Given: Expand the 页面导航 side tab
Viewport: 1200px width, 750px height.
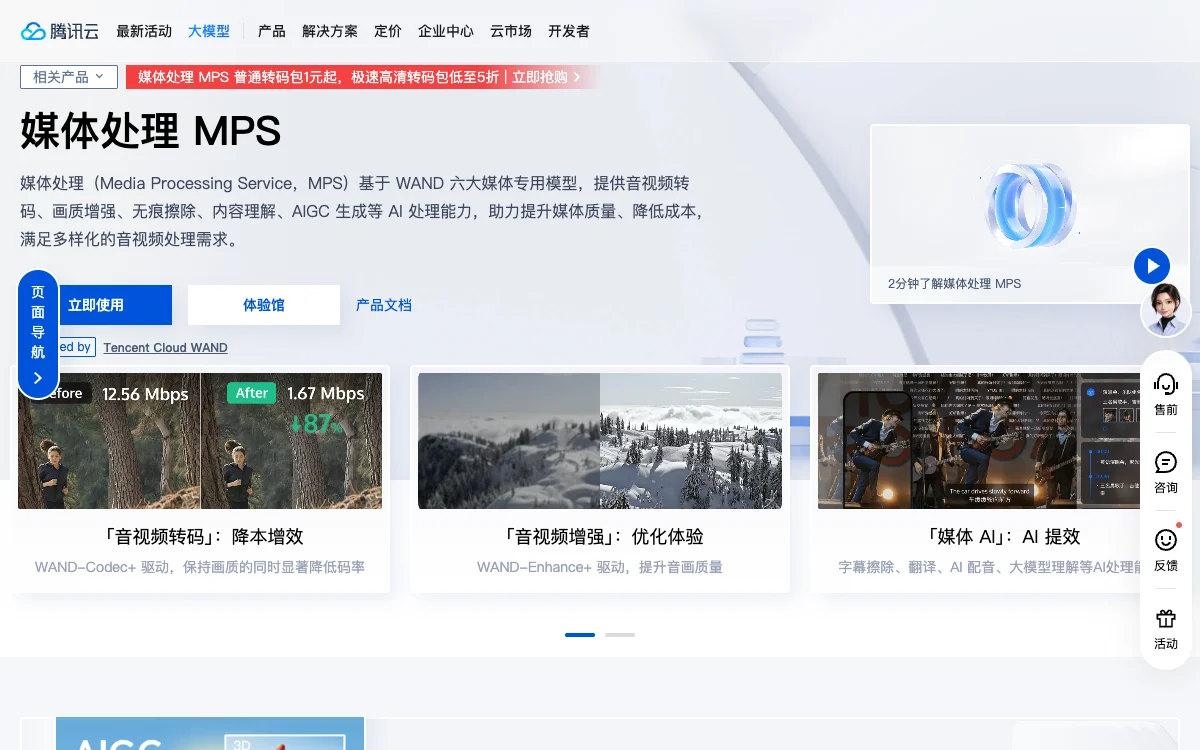Looking at the screenshot, I should (38, 334).
